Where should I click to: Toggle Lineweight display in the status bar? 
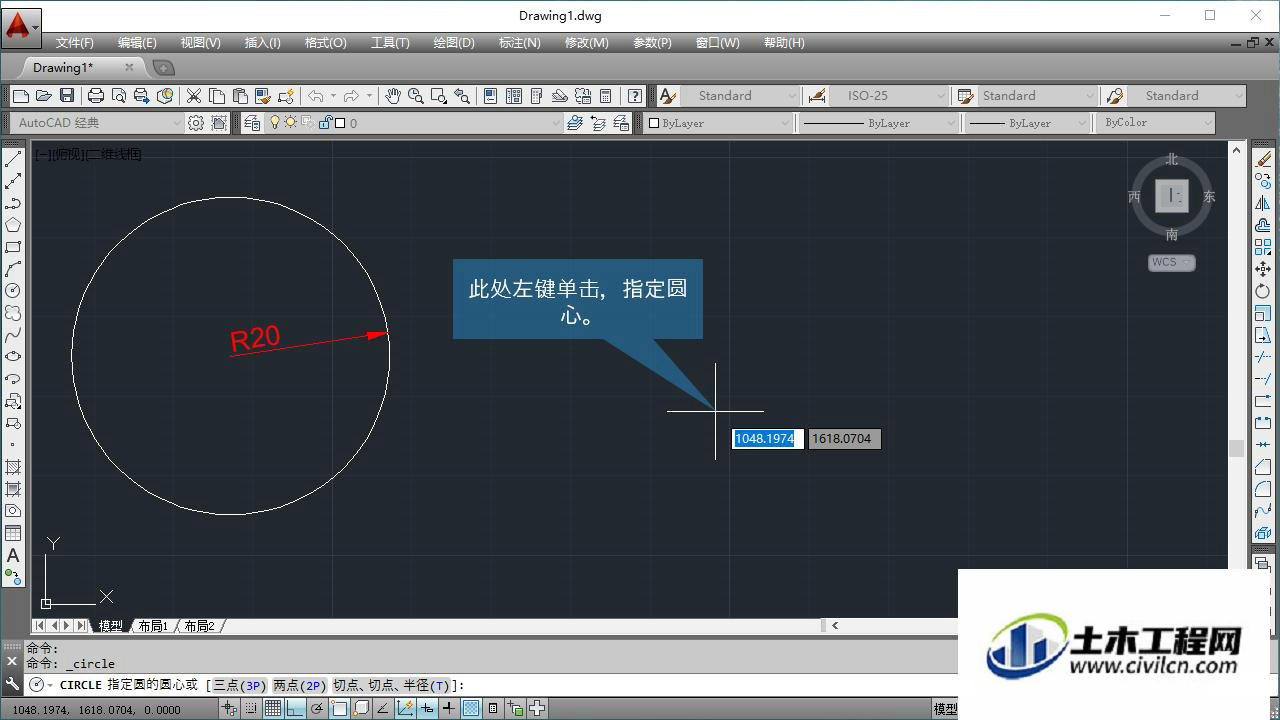coord(449,709)
